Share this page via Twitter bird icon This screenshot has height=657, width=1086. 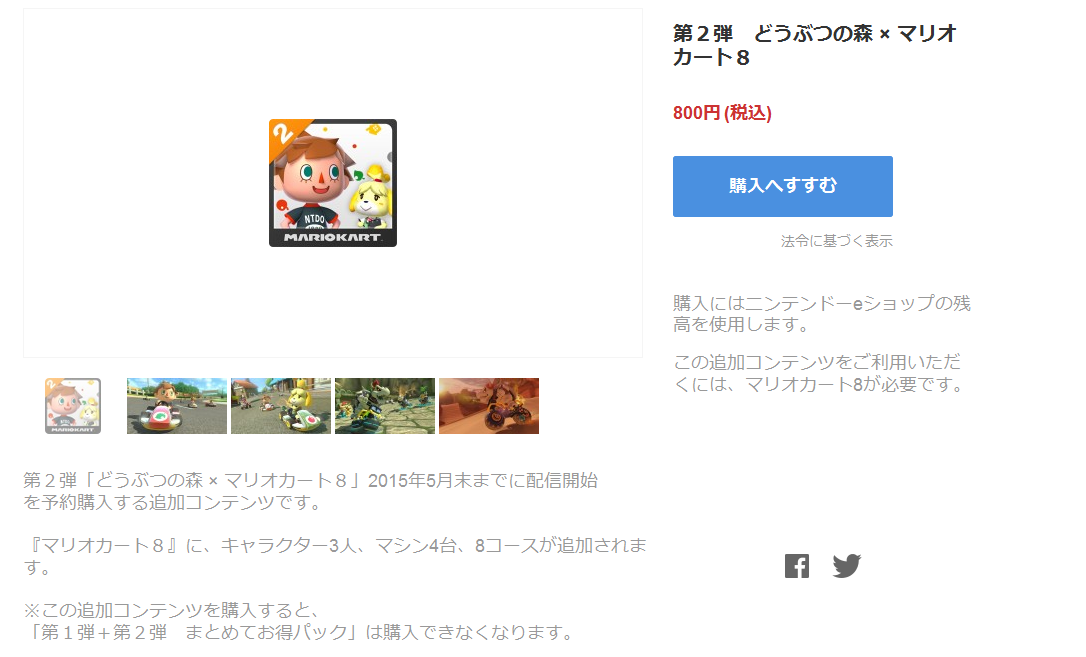(x=846, y=566)
